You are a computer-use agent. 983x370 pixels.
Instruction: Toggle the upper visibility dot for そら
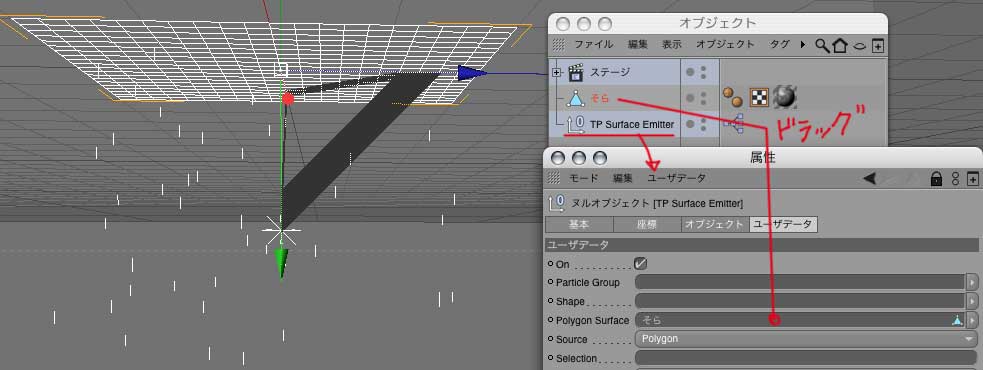[703, 94]
